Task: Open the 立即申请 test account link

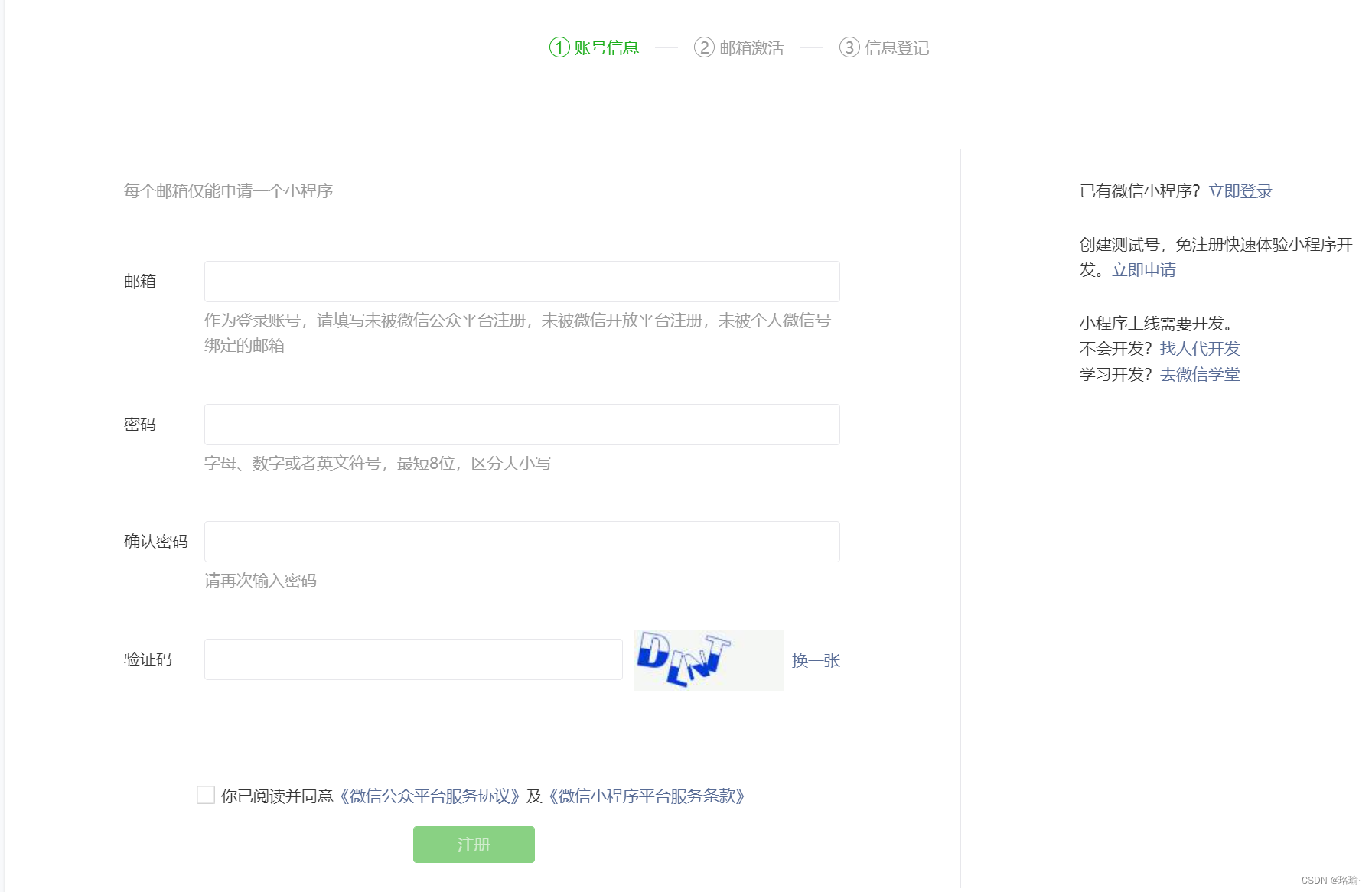Action: click(x=1144, y=270)
